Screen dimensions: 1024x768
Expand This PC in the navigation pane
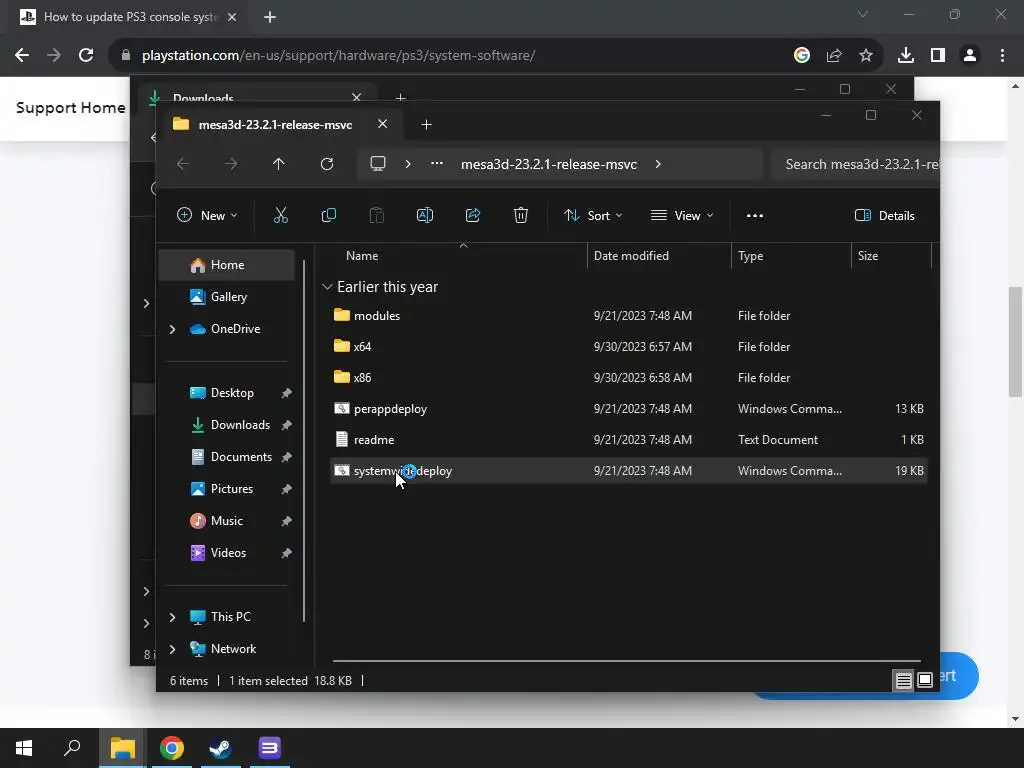[172, 617]
